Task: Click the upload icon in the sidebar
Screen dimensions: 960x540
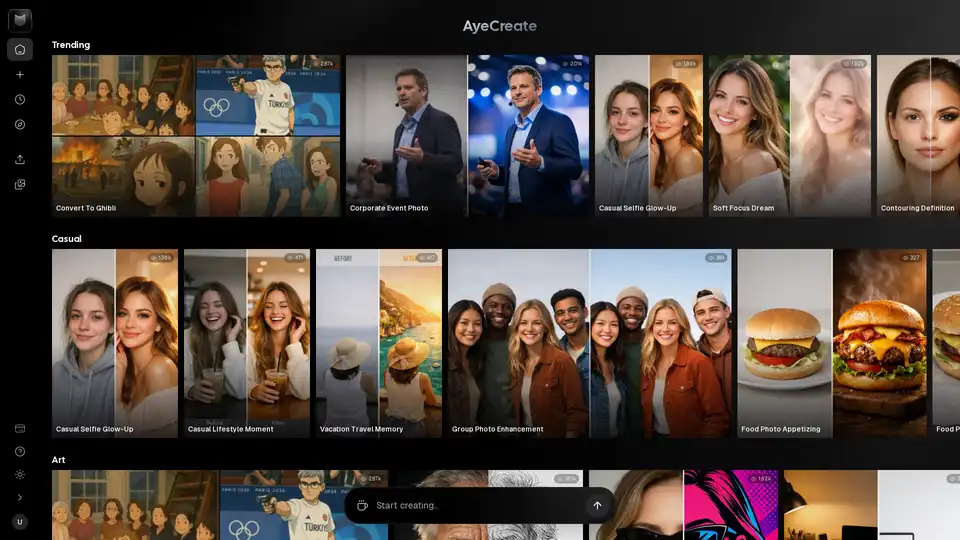Action: (20, 159)
